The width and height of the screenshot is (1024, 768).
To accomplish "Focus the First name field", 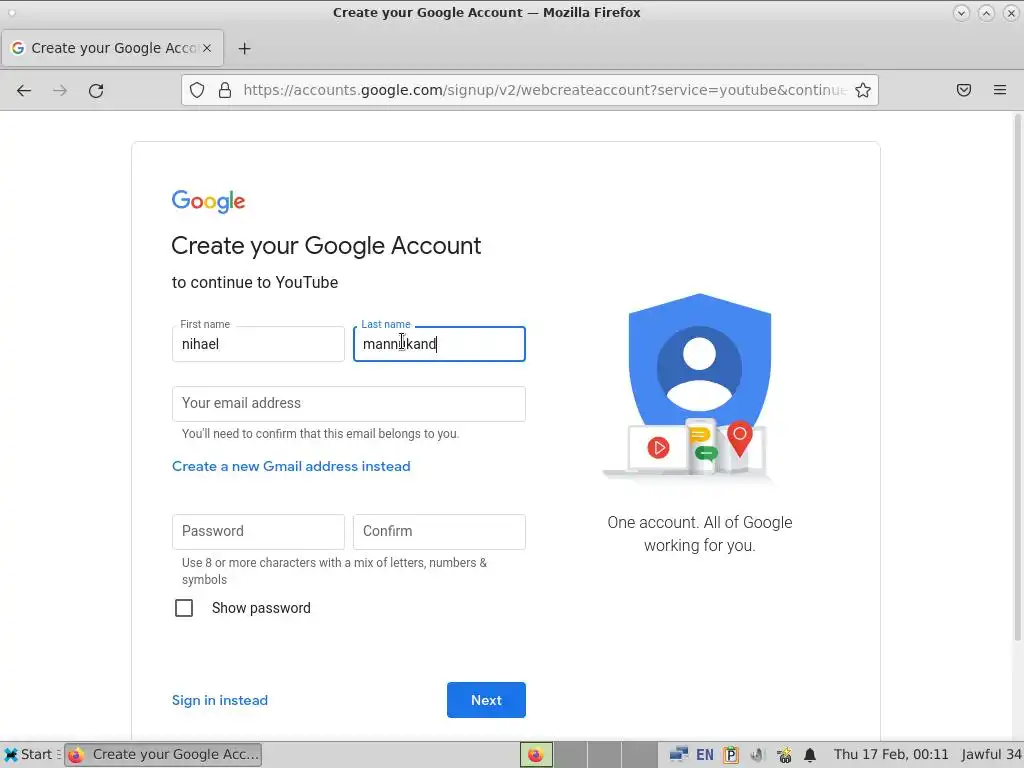I will 258,344.
